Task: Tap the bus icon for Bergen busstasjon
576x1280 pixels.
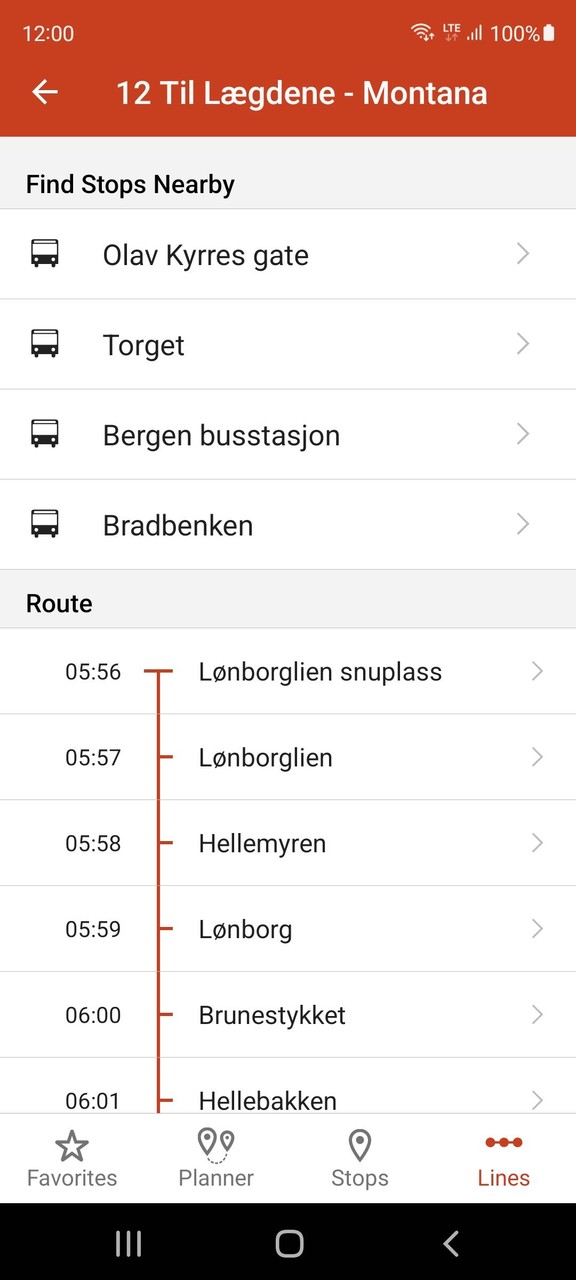Action: tap(44, 434)
